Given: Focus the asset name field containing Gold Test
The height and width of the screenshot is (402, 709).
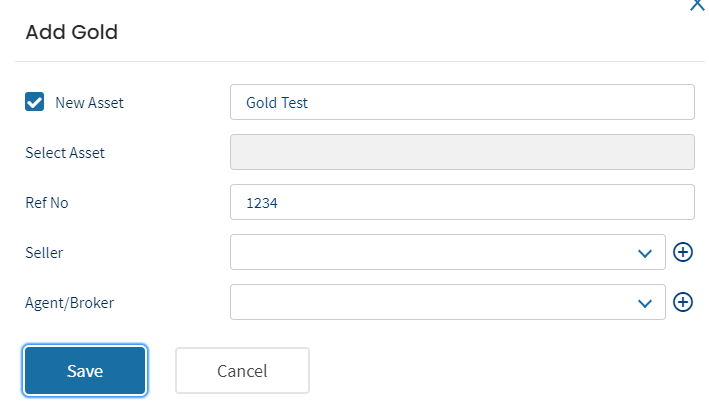Looking at the screenshot, I should pos(462,102).
